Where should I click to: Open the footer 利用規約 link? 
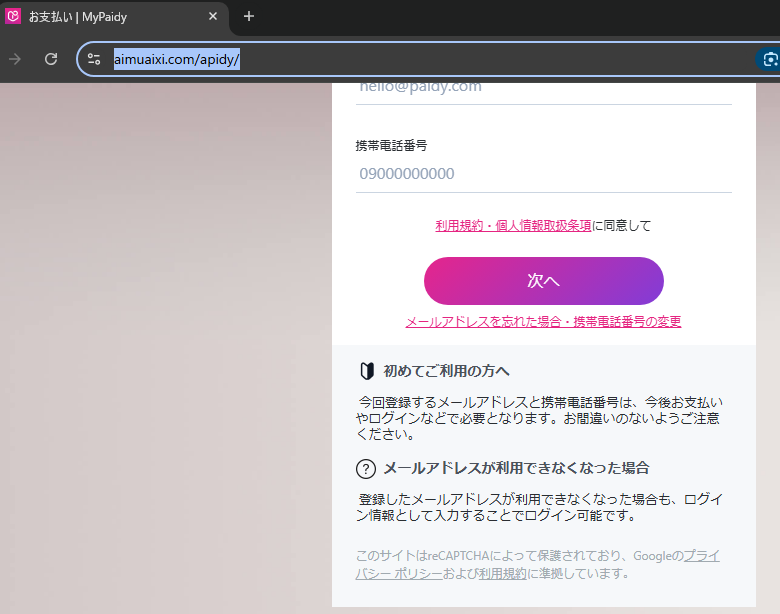pyautogui.click(x=502, y=574)
